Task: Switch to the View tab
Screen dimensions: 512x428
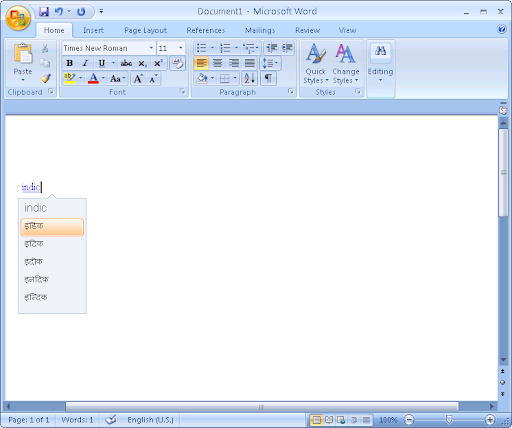Action: coord(347,30)
